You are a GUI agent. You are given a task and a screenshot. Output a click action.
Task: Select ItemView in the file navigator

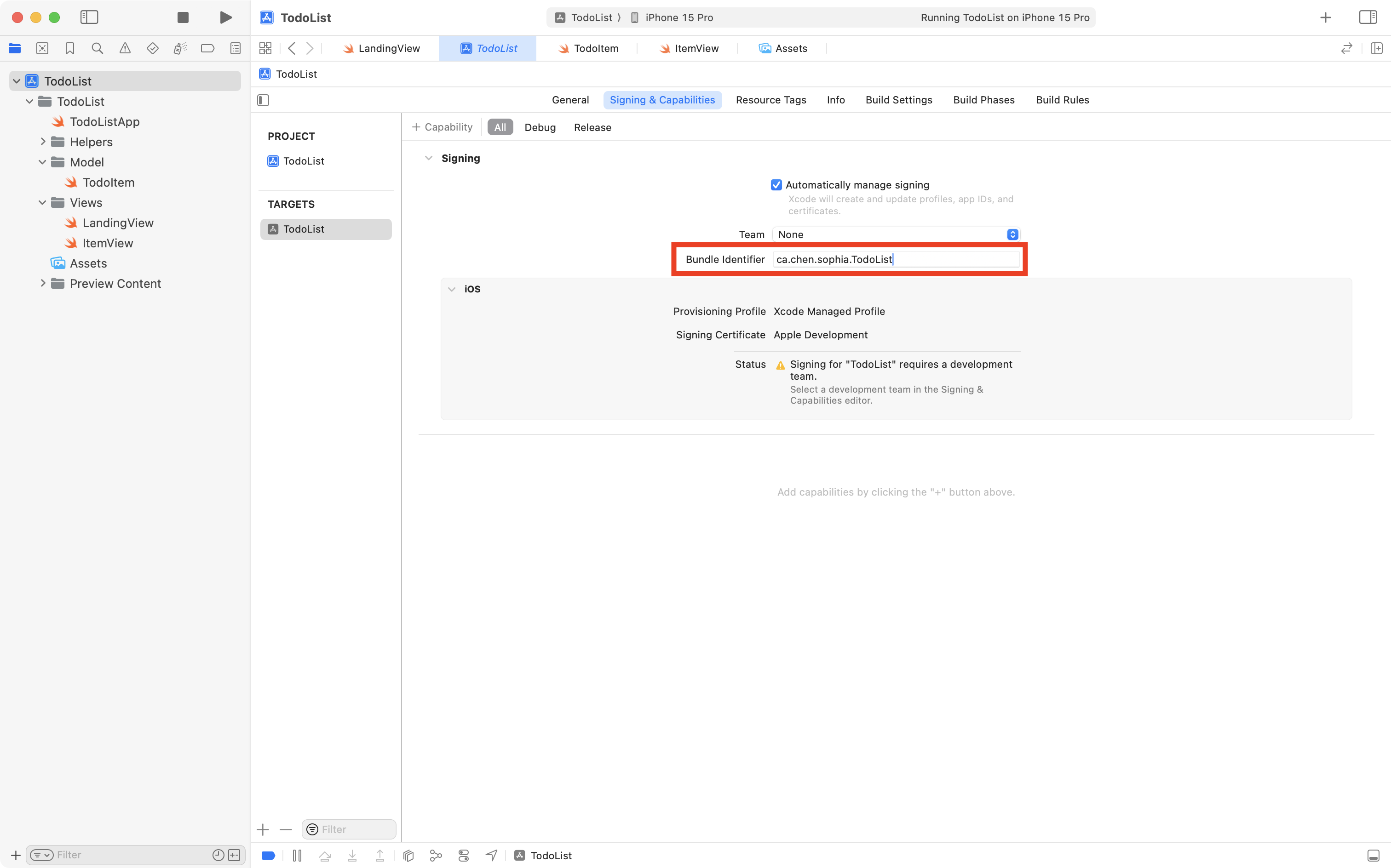point(107,243)
